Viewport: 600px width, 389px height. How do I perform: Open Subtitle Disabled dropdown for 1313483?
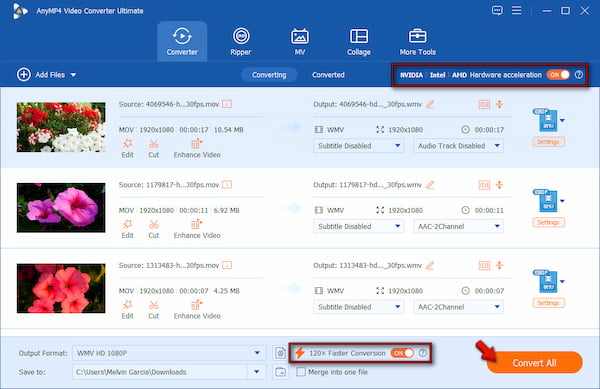pos(359,307)
